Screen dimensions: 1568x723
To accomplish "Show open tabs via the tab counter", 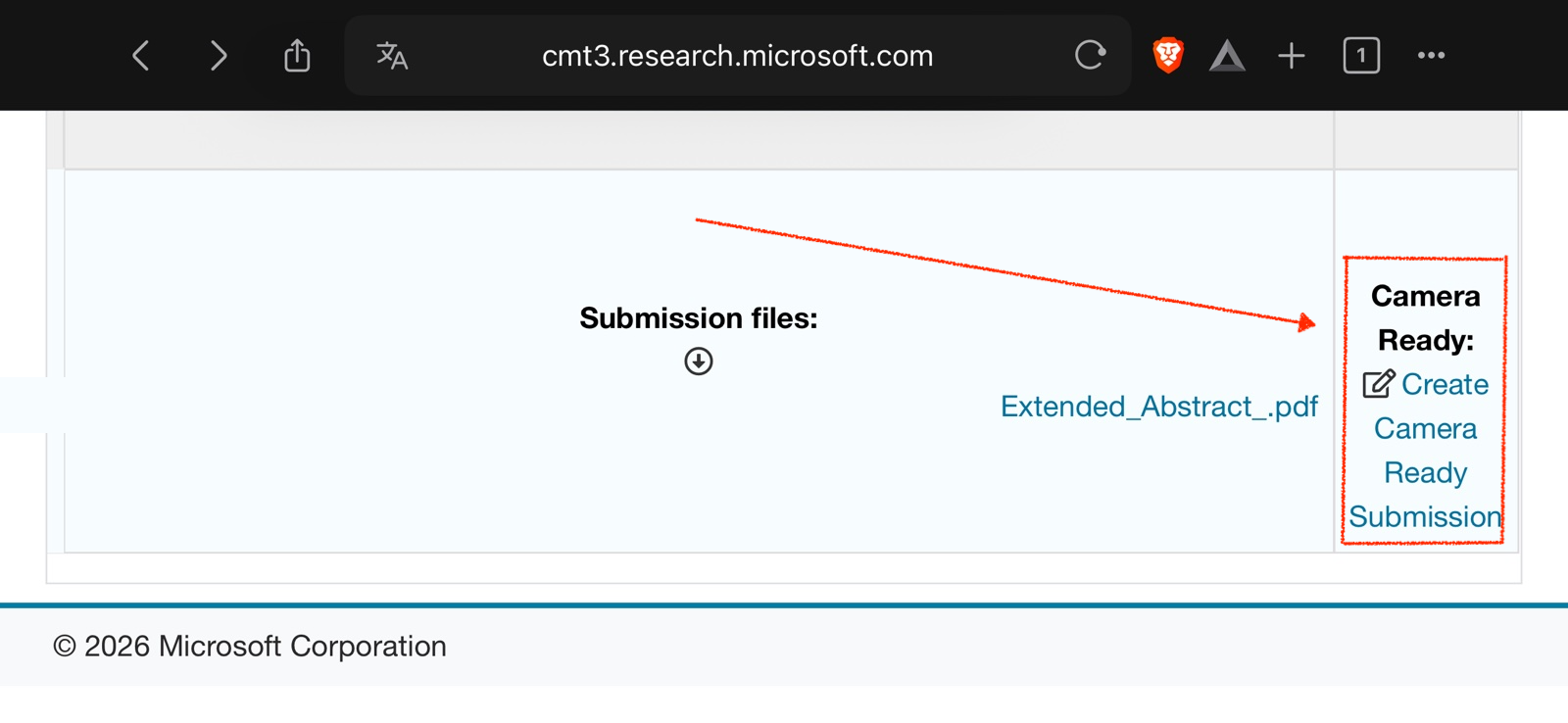I will [x=1361, y=56].
